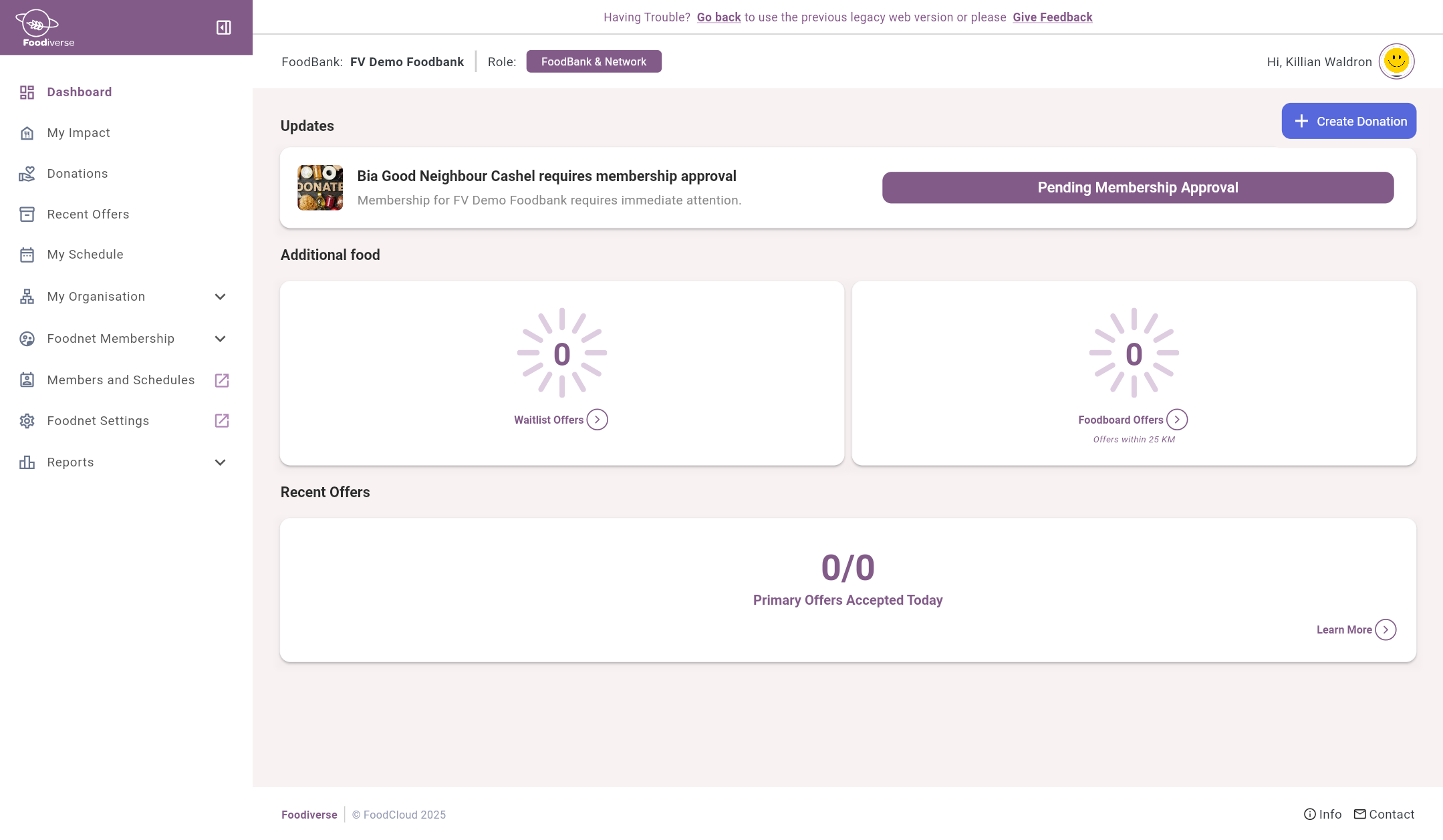Open Recent Offers in the sidebar menu
The height and width of the screenshot is (840, 1443).
(88, 215)
